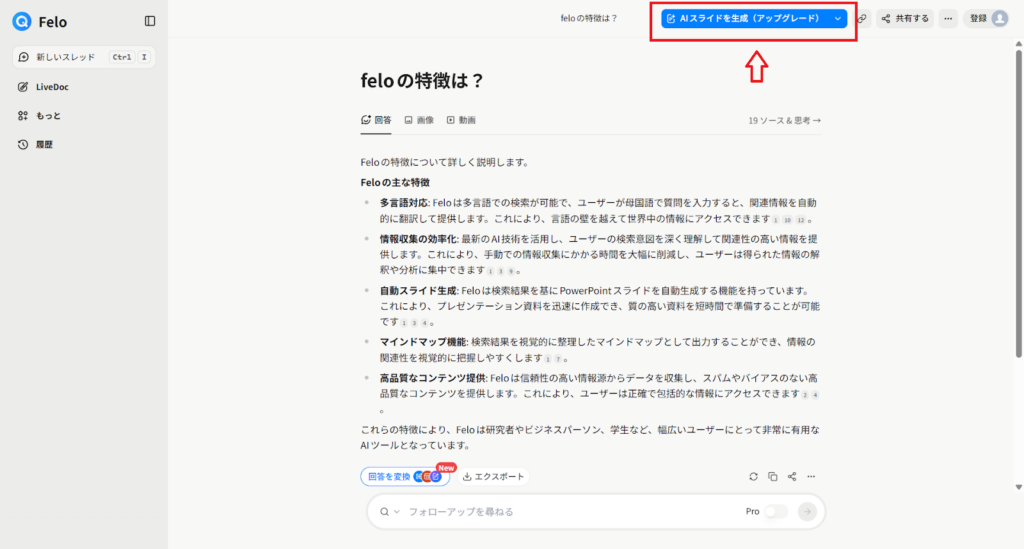The height and width of the screenshot is (549, 1024).
Task: Submit follow-up with arrow send button
Action: click(807, 512)
